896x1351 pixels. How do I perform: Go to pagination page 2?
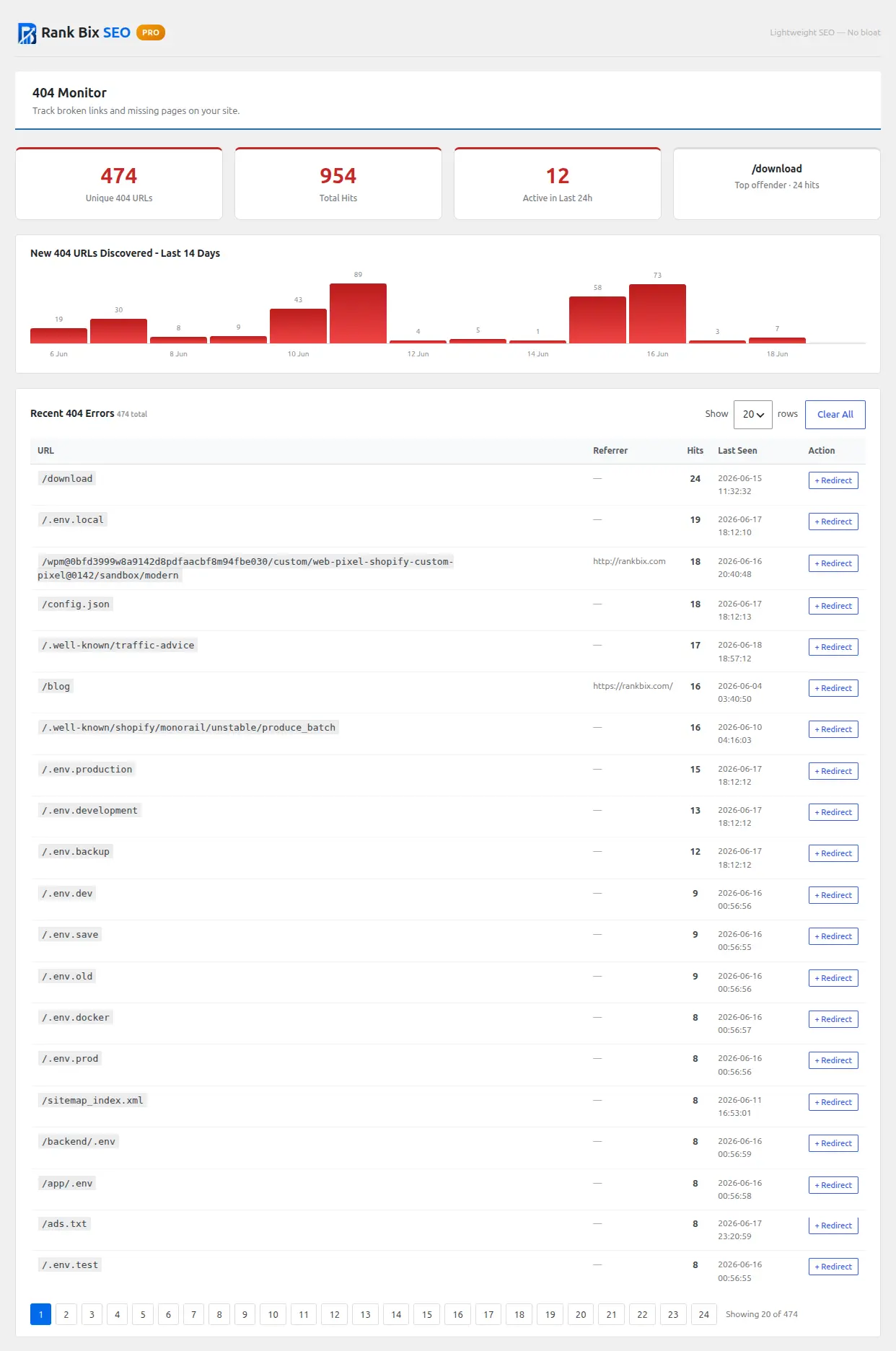66,1314
